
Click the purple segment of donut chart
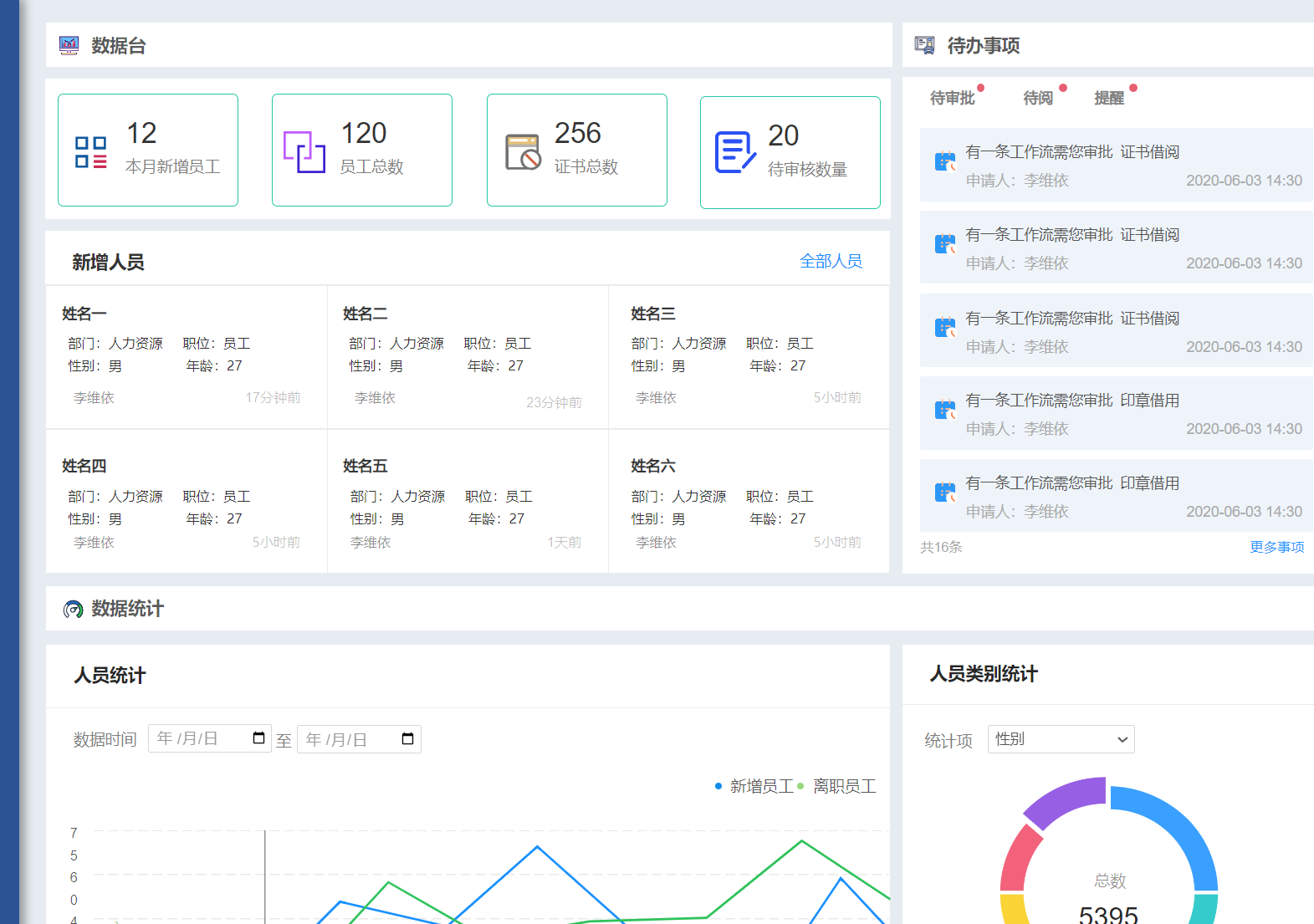point(1066,801)
